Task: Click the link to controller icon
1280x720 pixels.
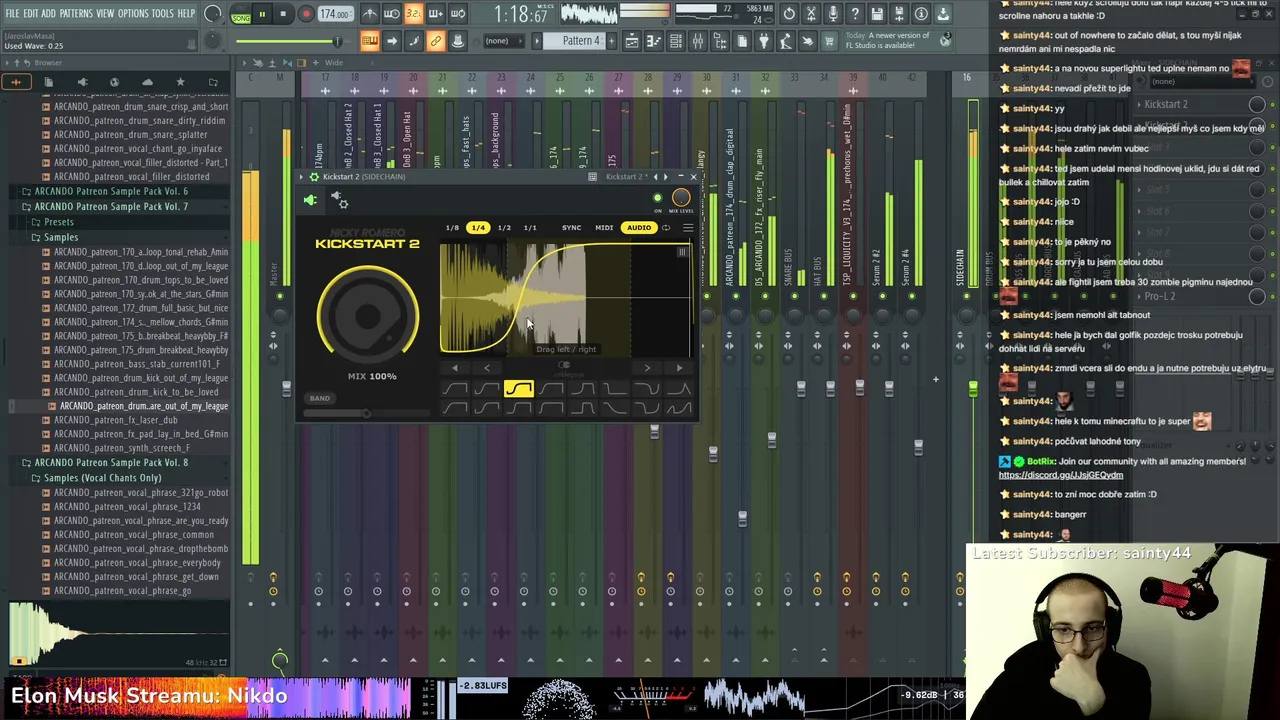Action: pyautogui.click(x=436, y=41)
